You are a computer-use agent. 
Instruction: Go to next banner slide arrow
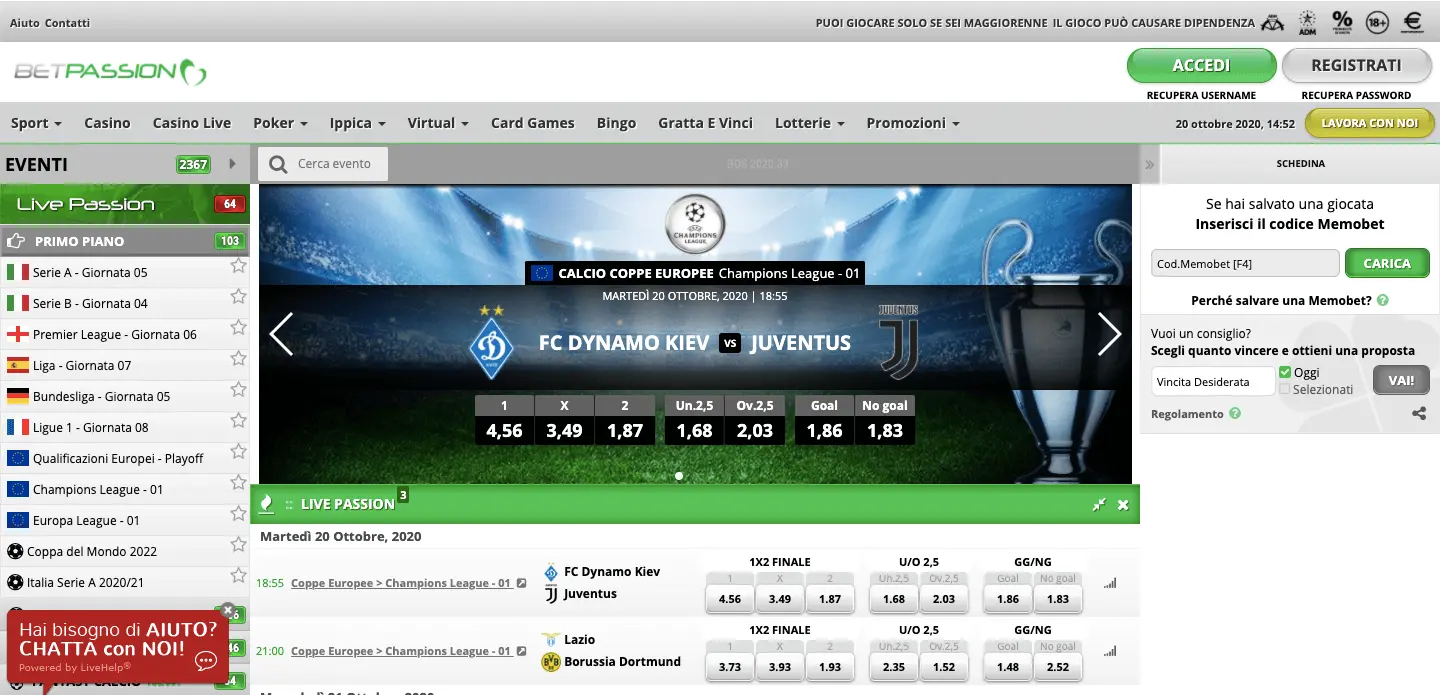click(x=1109, y=334)
